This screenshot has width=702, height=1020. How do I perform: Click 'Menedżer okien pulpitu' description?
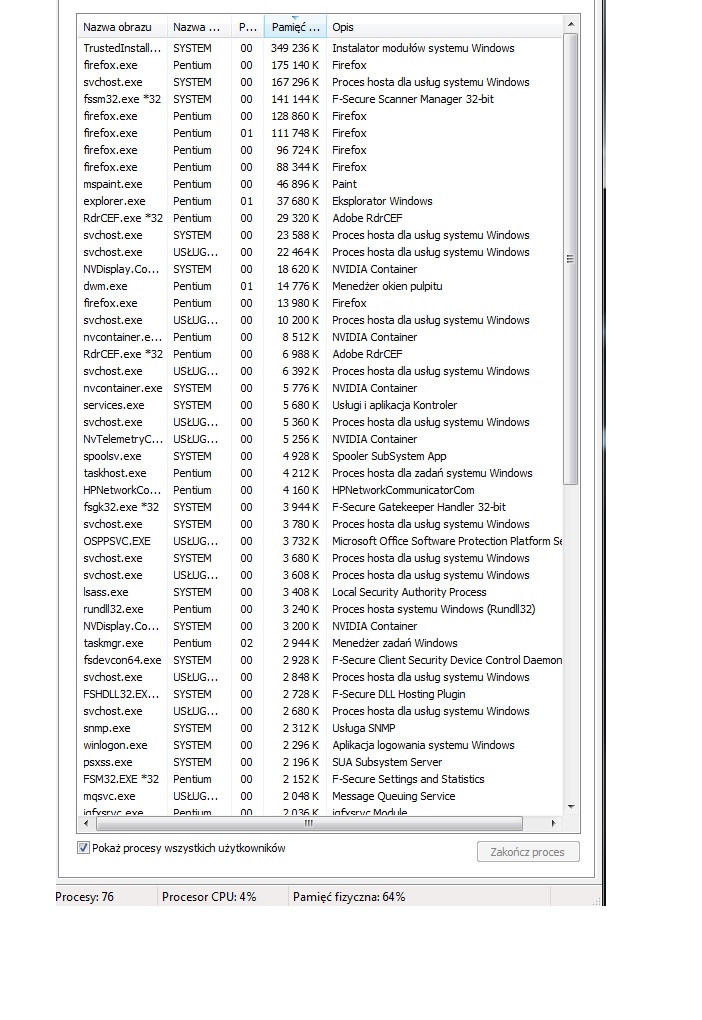coord(387,286)
